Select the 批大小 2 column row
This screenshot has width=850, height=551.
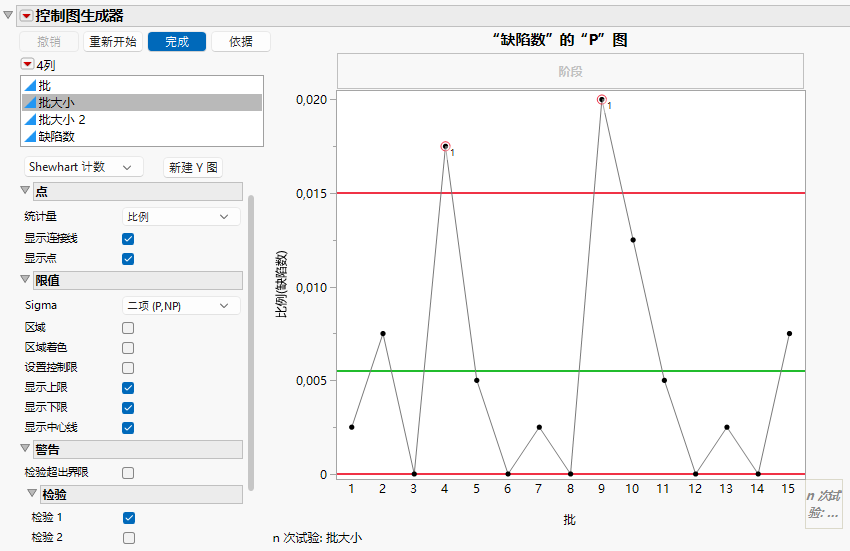(142, 119)
